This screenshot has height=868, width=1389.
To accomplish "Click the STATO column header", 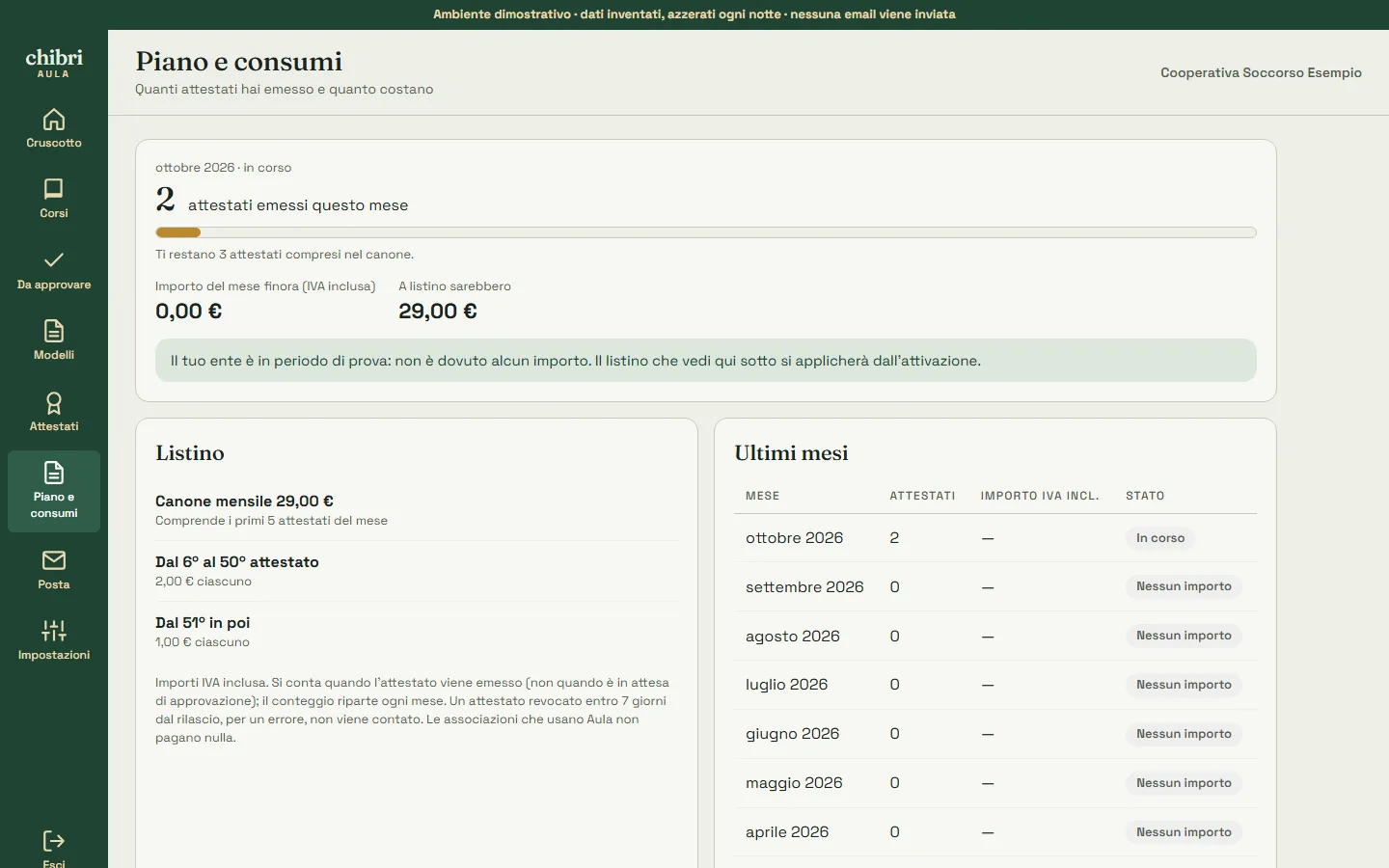I will click(x=1145, y=496).
